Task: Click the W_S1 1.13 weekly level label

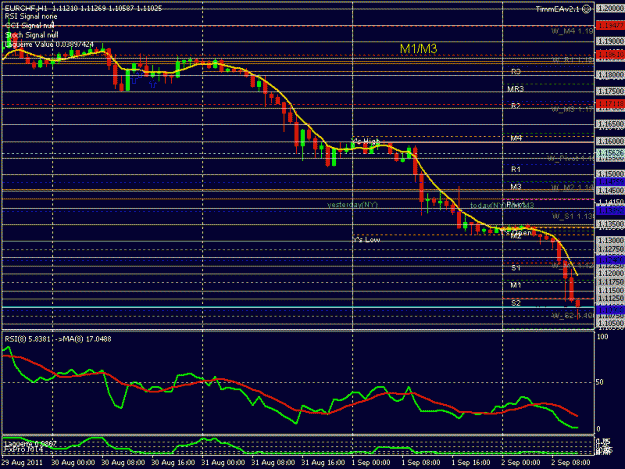Action: (572, 216)
